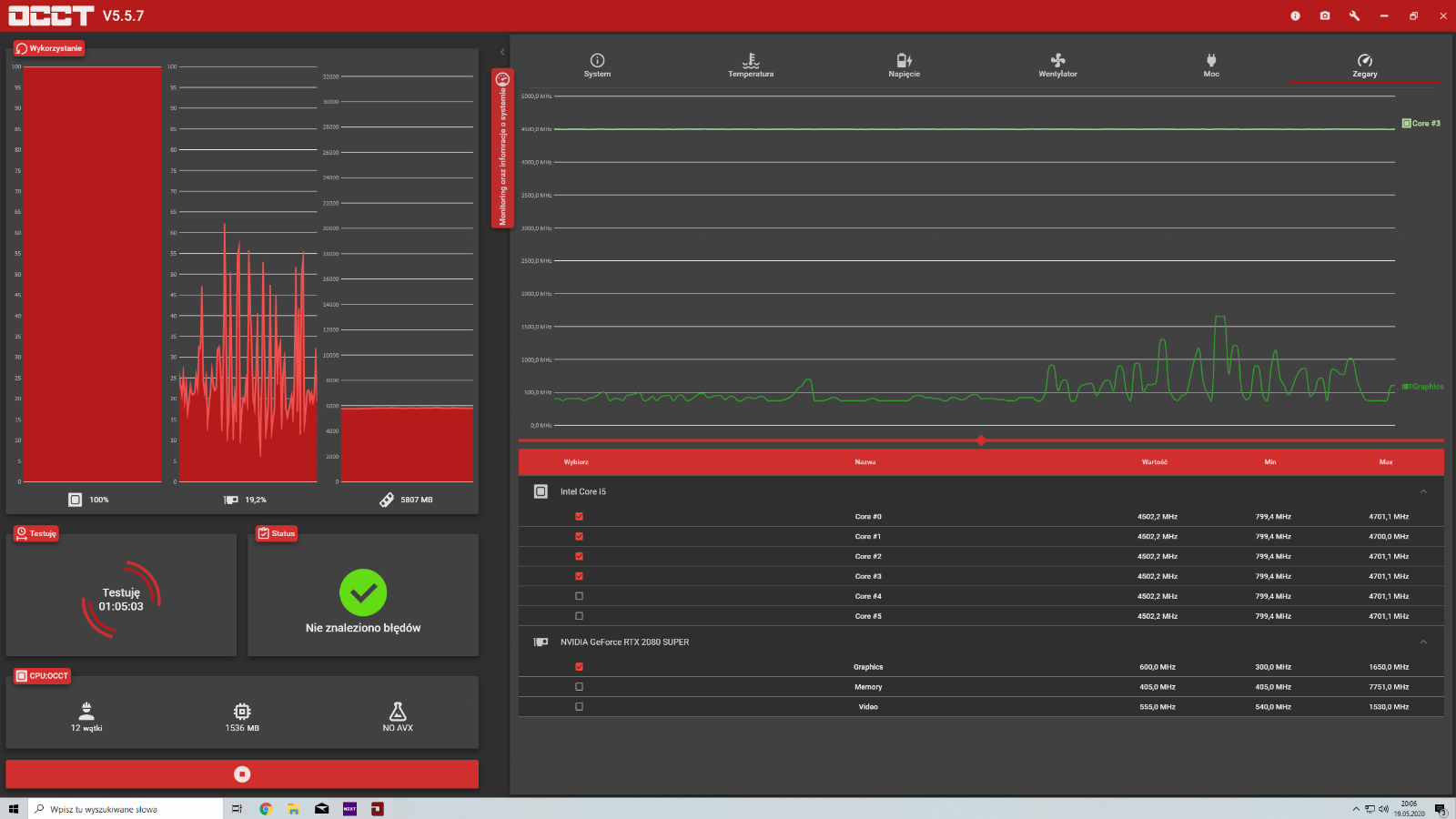The width and height of the screenshot is (1456, 819).
Task: Click the Status panel label
Action: point(277,533)
